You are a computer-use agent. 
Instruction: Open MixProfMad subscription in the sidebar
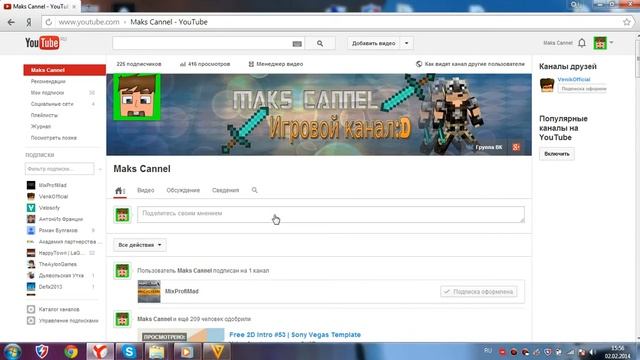coord(52,185)
